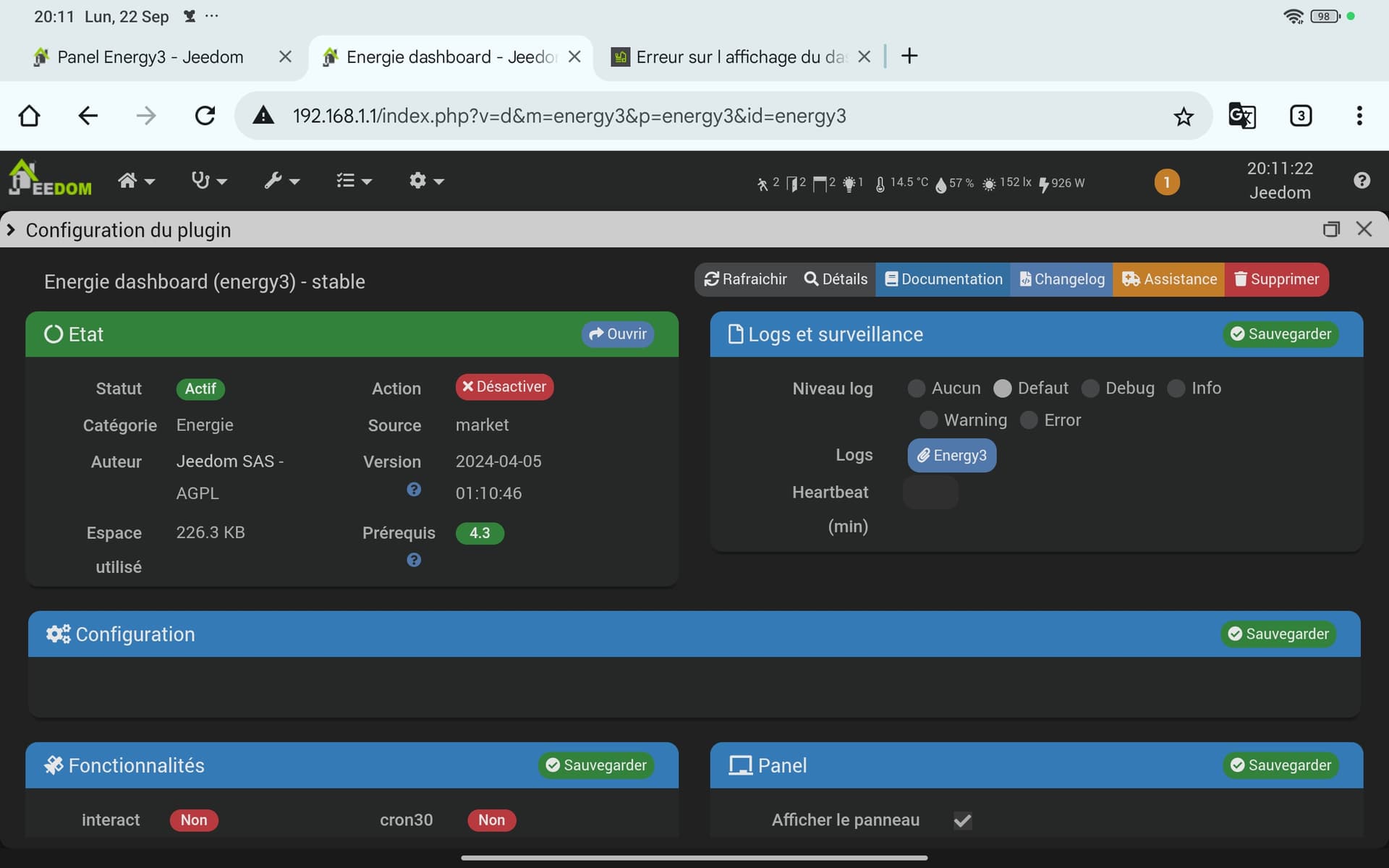Open the Home dropdown menu
1389x868 pixels.
tap(136, 181)
